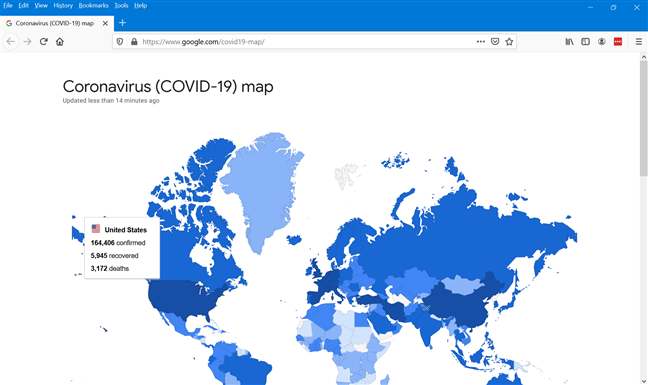The image size is (648, 385).
Task: Open the Tools menu
Action: pos(121,5)
